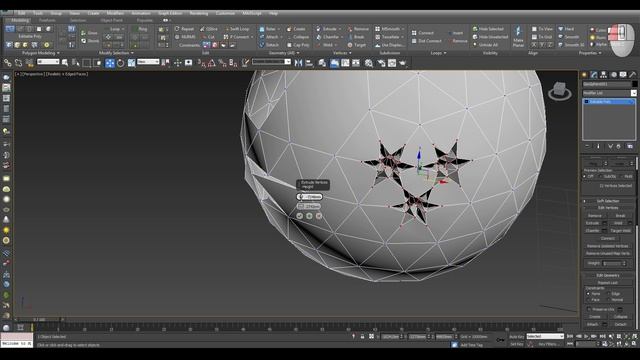The image size is (640, 360).
Task: Open the Create command panel tab
Action: tap(584, 75)
